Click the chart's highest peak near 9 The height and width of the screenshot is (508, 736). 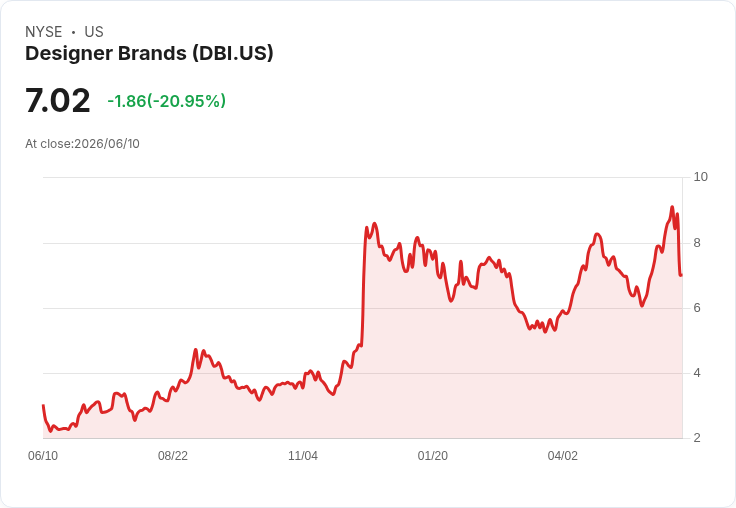672,207
